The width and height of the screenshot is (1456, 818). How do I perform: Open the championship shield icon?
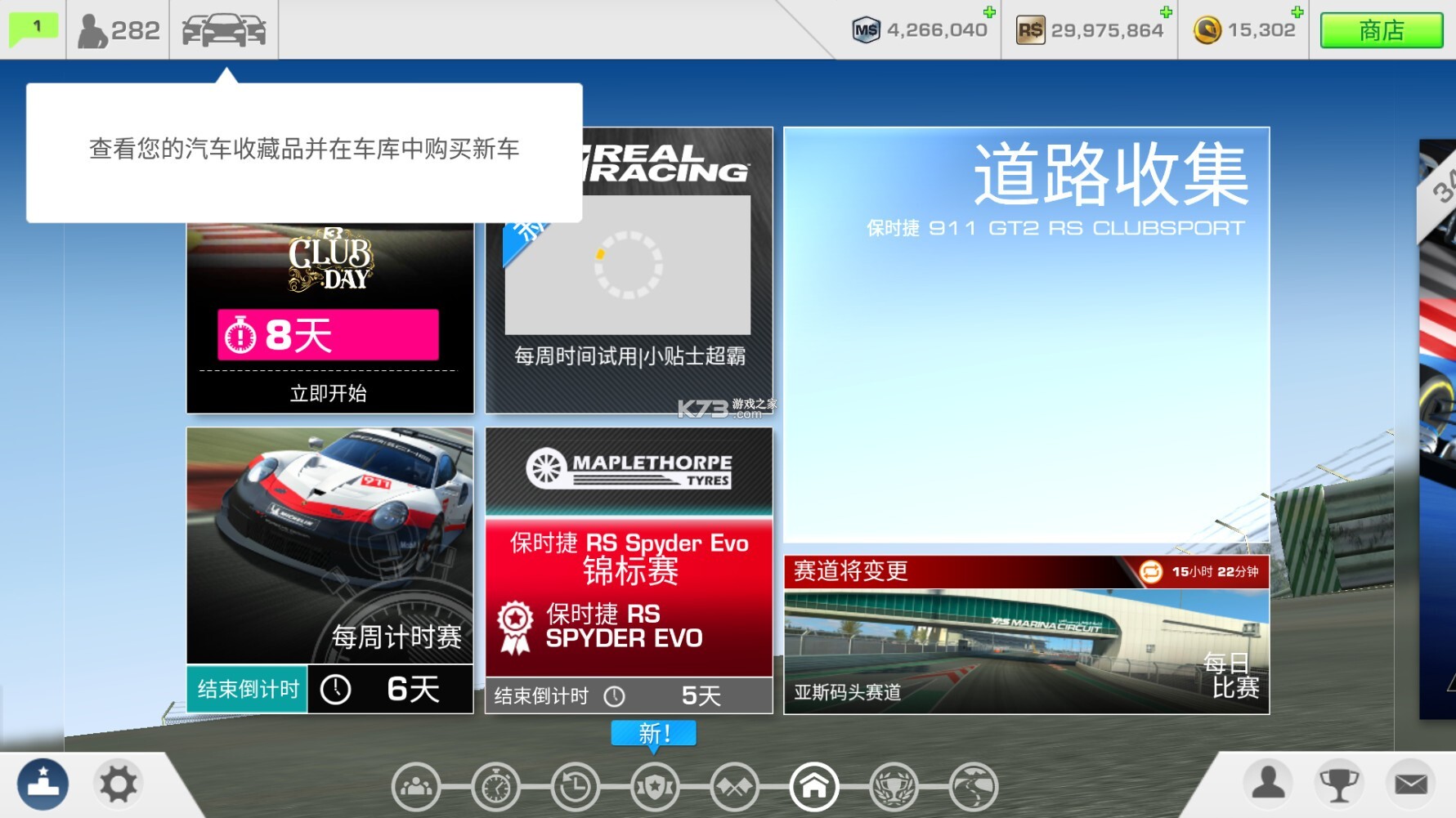(654, 787)
